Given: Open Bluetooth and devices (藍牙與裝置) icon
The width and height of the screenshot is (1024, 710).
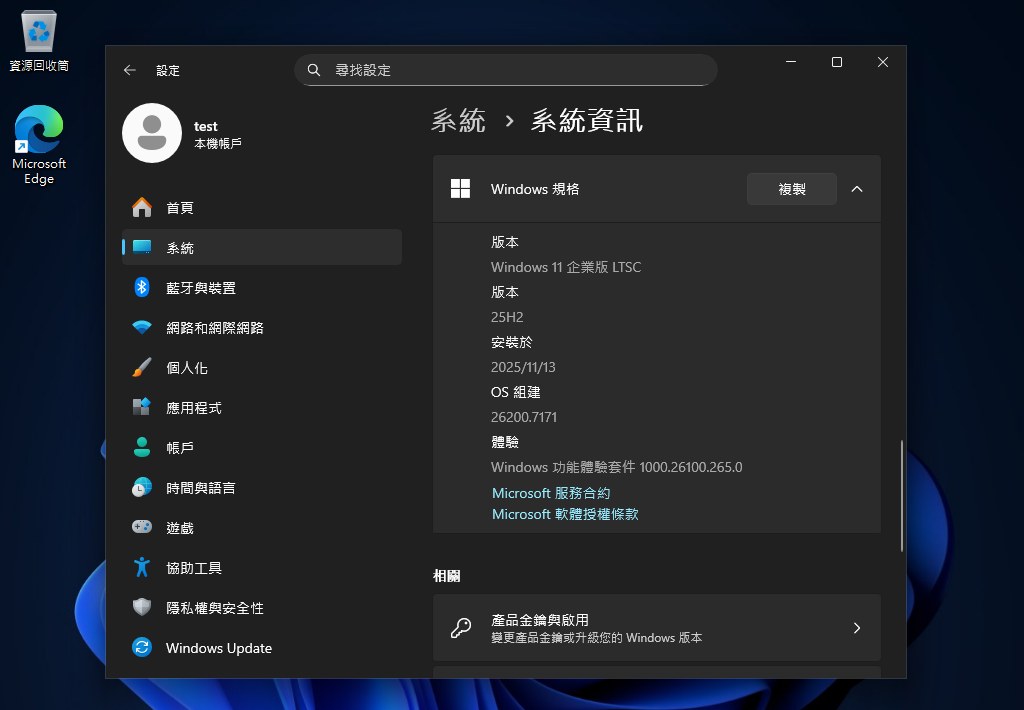Looking at the screenshot, I should [x=142, y=288].
